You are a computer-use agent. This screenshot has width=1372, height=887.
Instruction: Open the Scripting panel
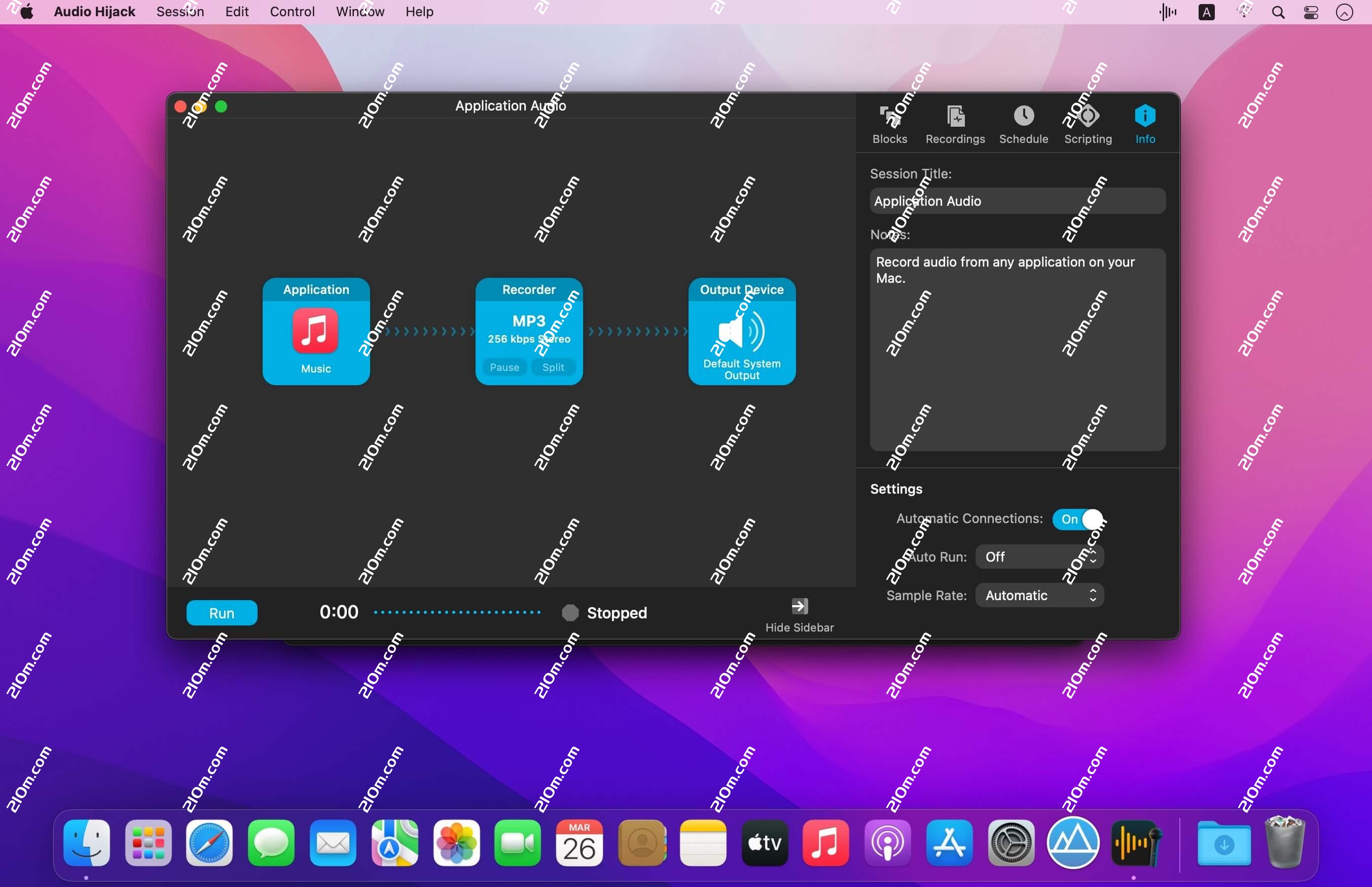point(1088,123)
